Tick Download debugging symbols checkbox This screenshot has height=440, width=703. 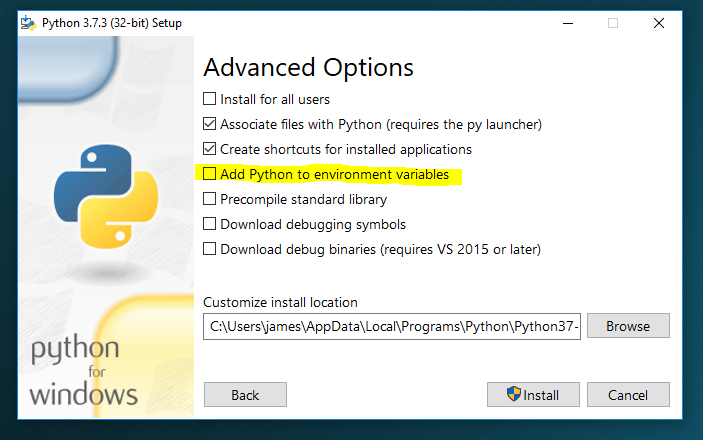pyautogui.click(x=209, y=224)
